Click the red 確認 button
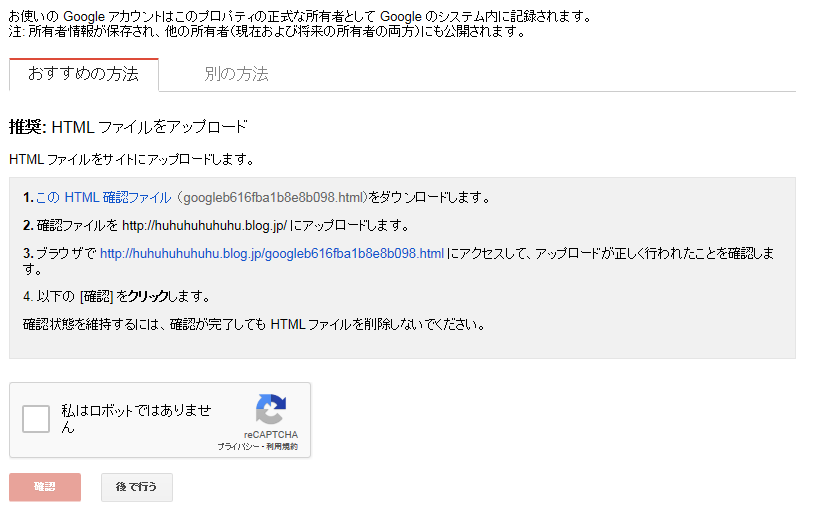Screen dimensions: 816x513 [45, 487]
